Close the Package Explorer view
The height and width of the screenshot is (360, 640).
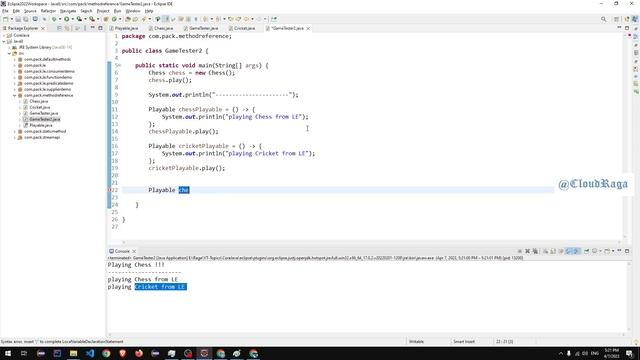(x=43, y=28)
